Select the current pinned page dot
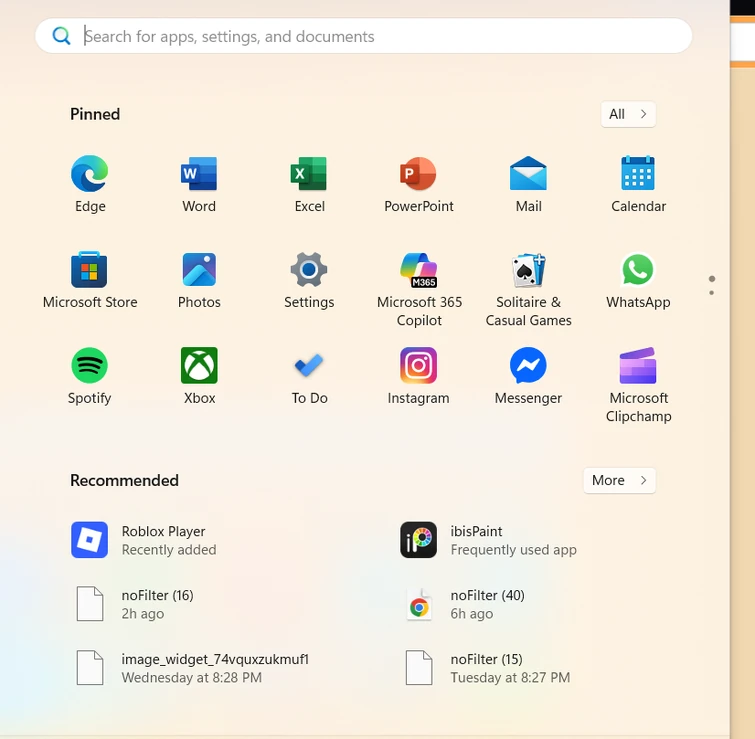755x739 pixels. (712, 279)
